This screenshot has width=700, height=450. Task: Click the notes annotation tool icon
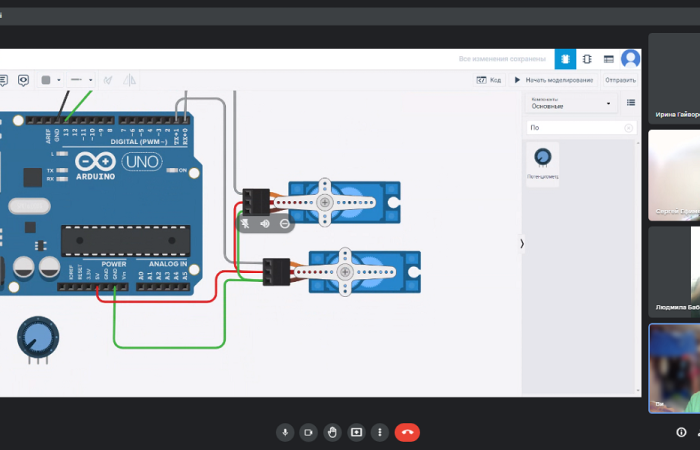(3, 80)
